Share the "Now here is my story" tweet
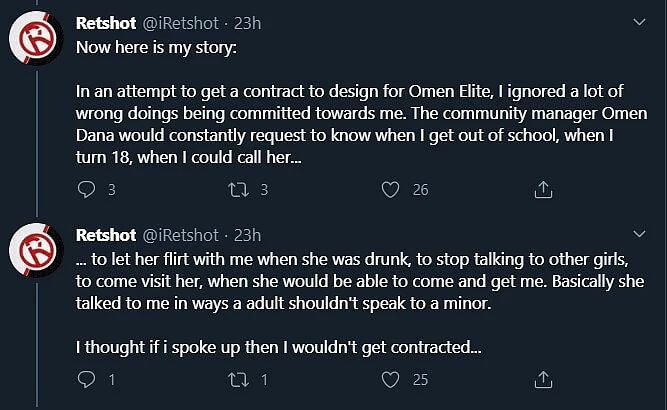The image size is (667, 410). pos(543,190)
